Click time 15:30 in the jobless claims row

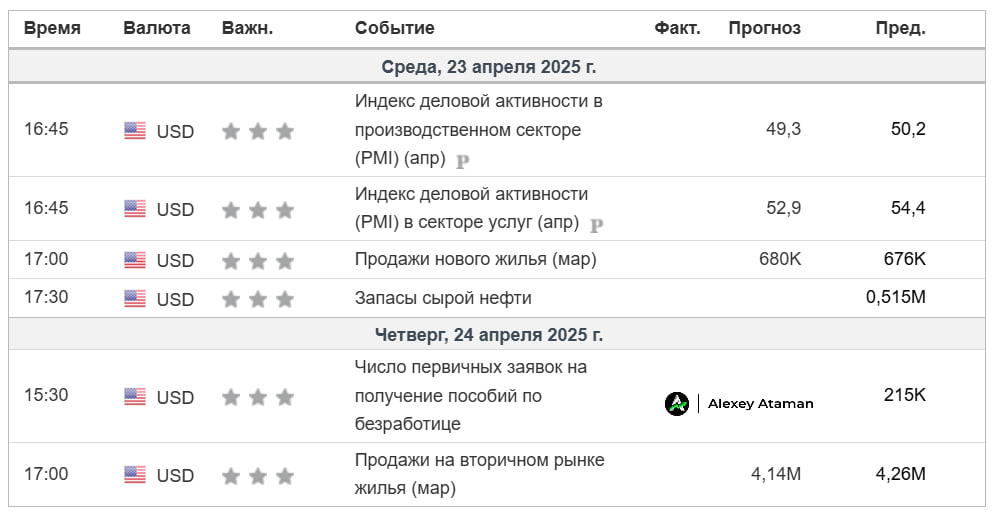pyautogui.click(x=46, y=395)
